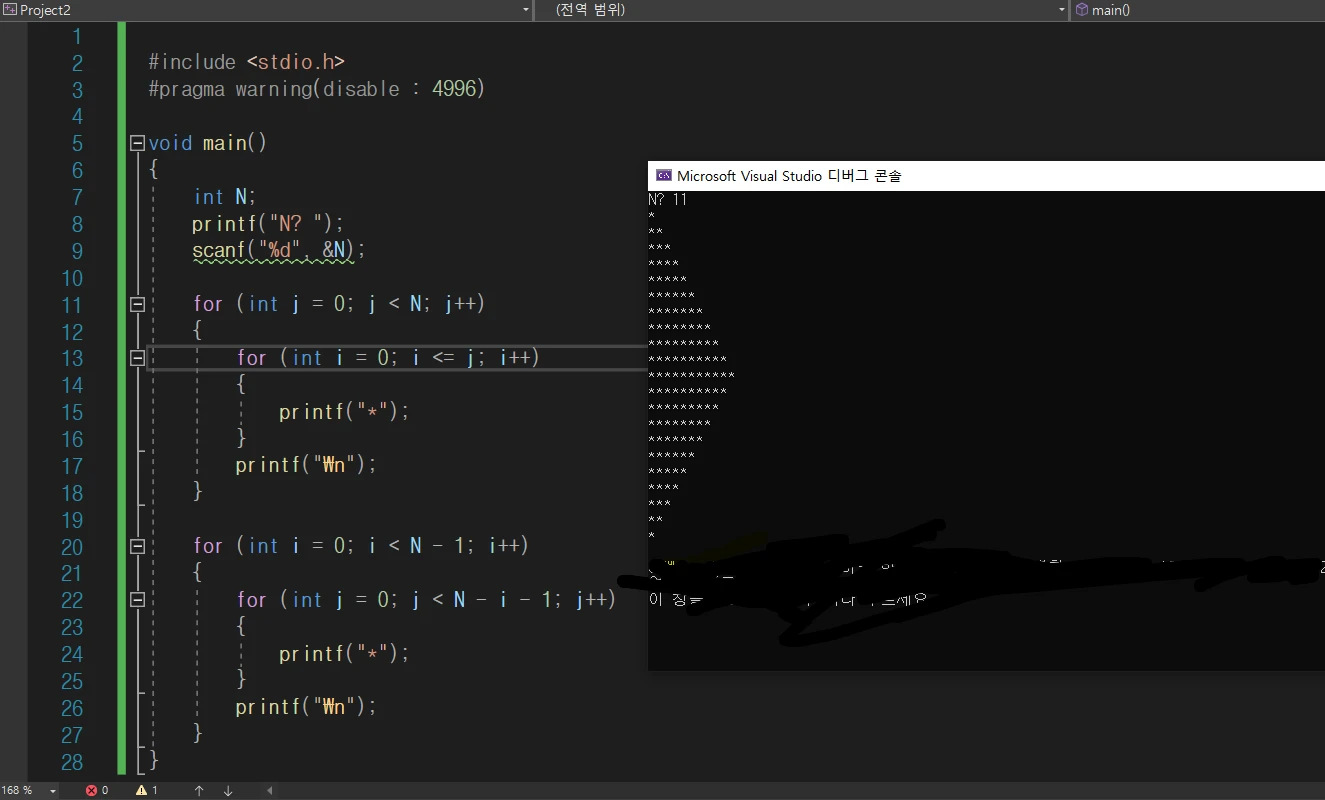Viewport: 1325px width, 800px height.
Task: Open the main() member dropdown
Action: pos(1198,10)
